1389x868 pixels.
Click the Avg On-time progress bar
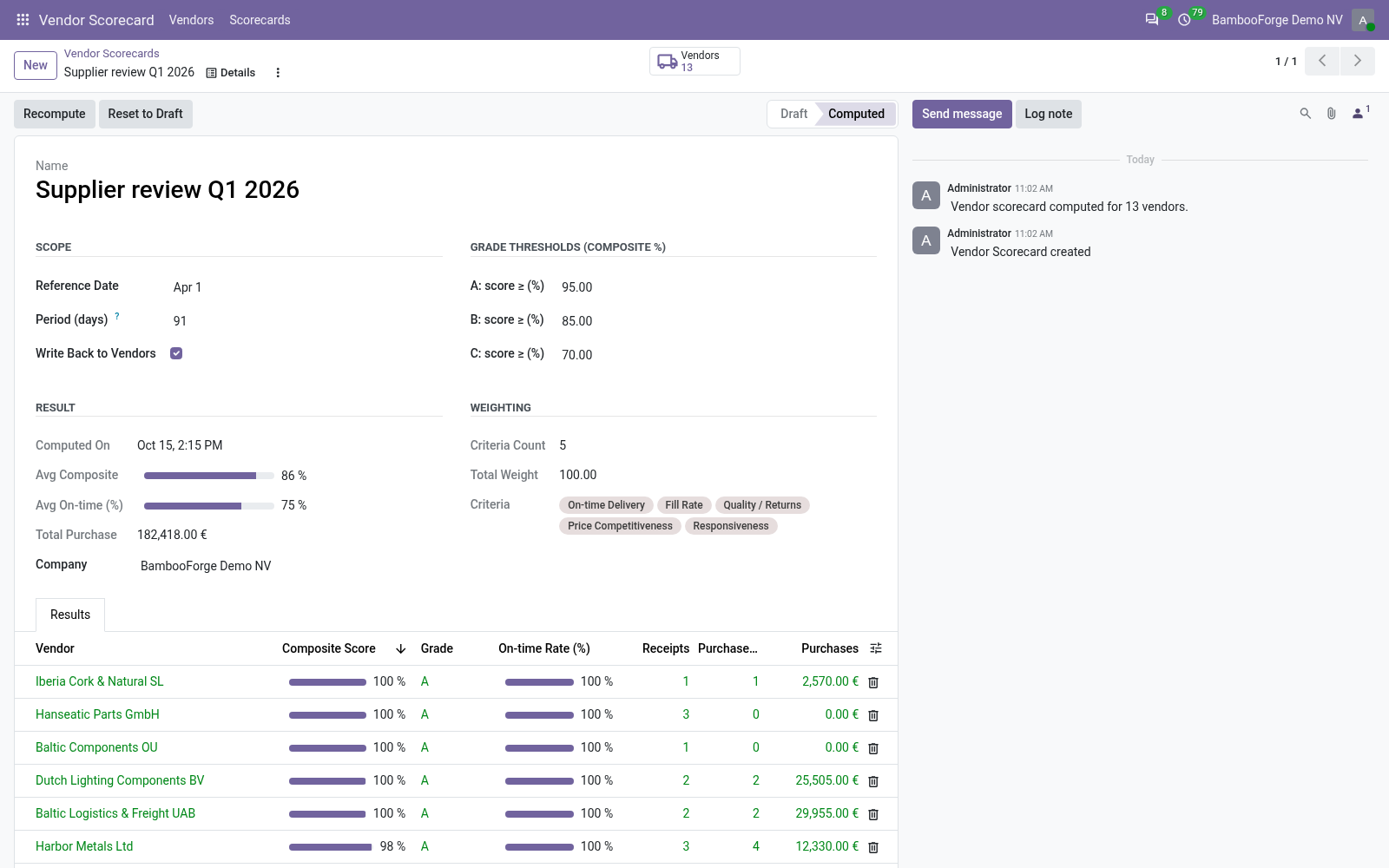pos(208,505)
